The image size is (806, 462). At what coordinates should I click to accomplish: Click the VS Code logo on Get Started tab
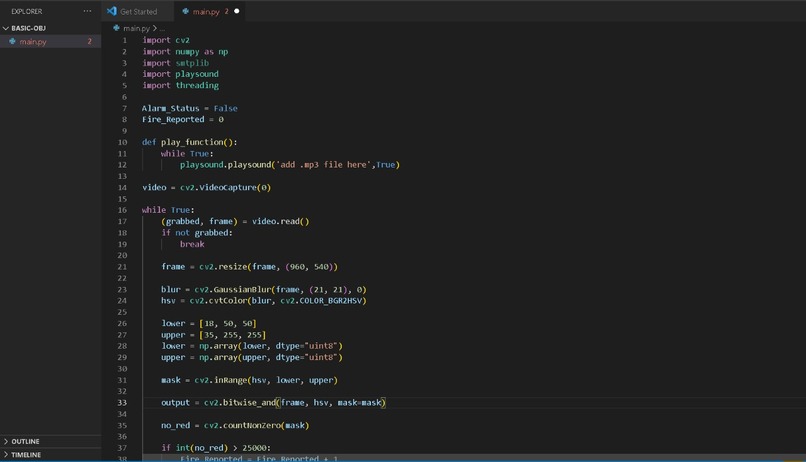pos(112,11)
